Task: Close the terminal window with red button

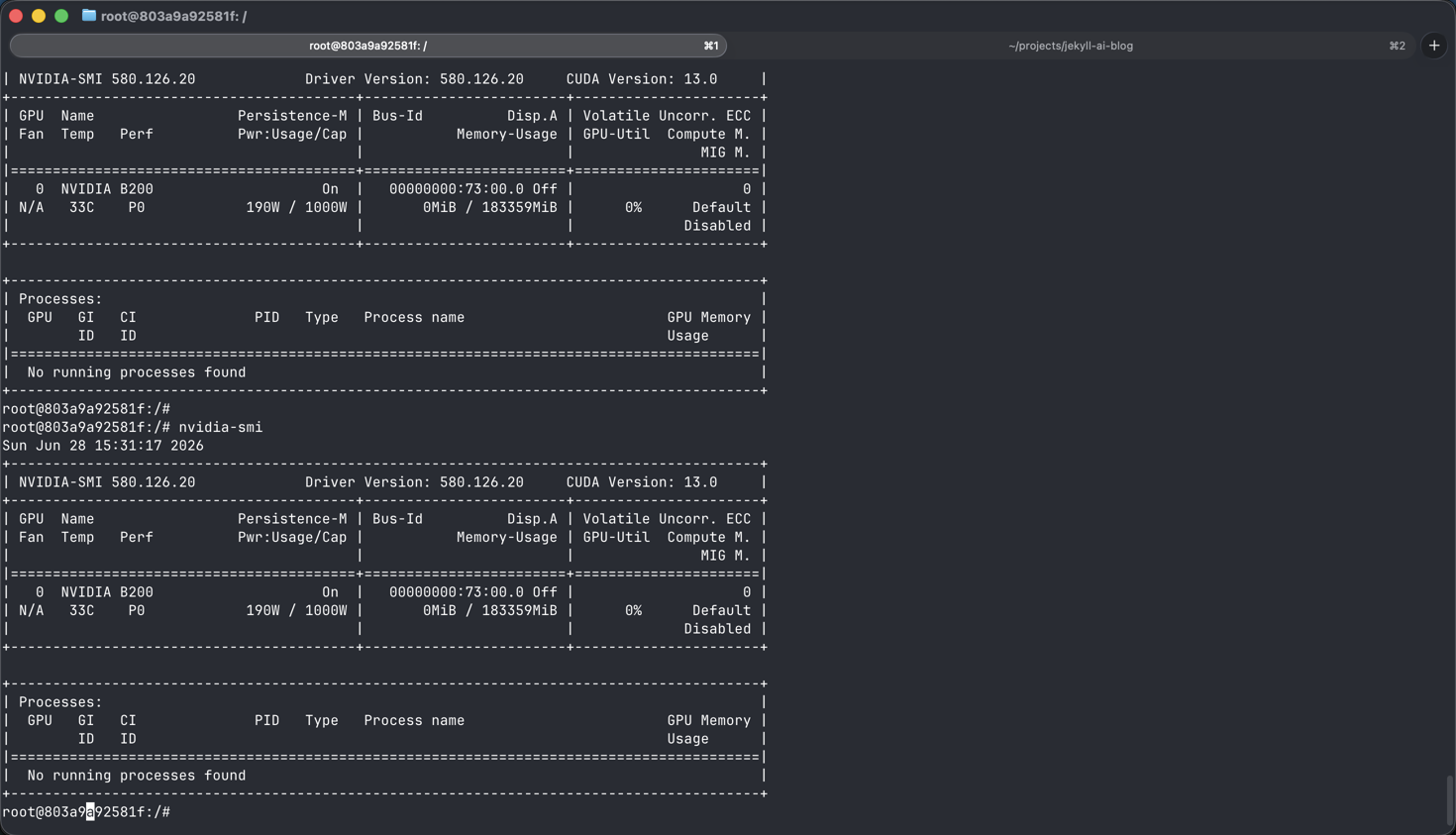Action: pos(16,16)
